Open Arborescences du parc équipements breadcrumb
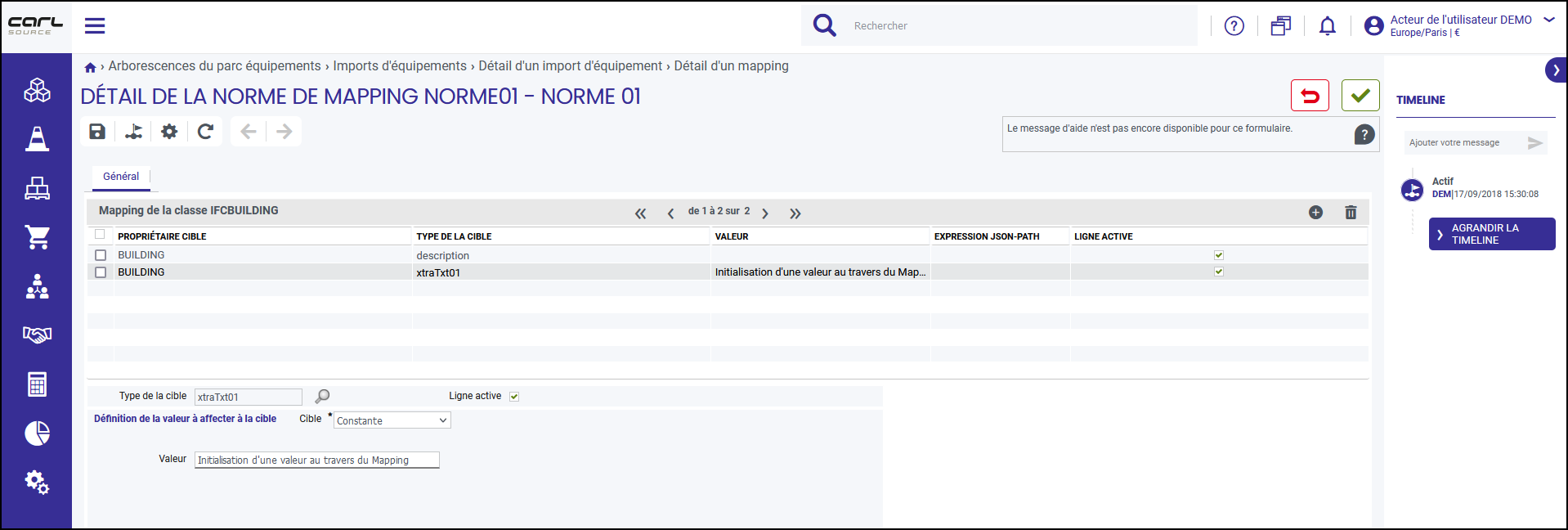The width and height of the screenshot is (1568, 530). click(214, 66)
